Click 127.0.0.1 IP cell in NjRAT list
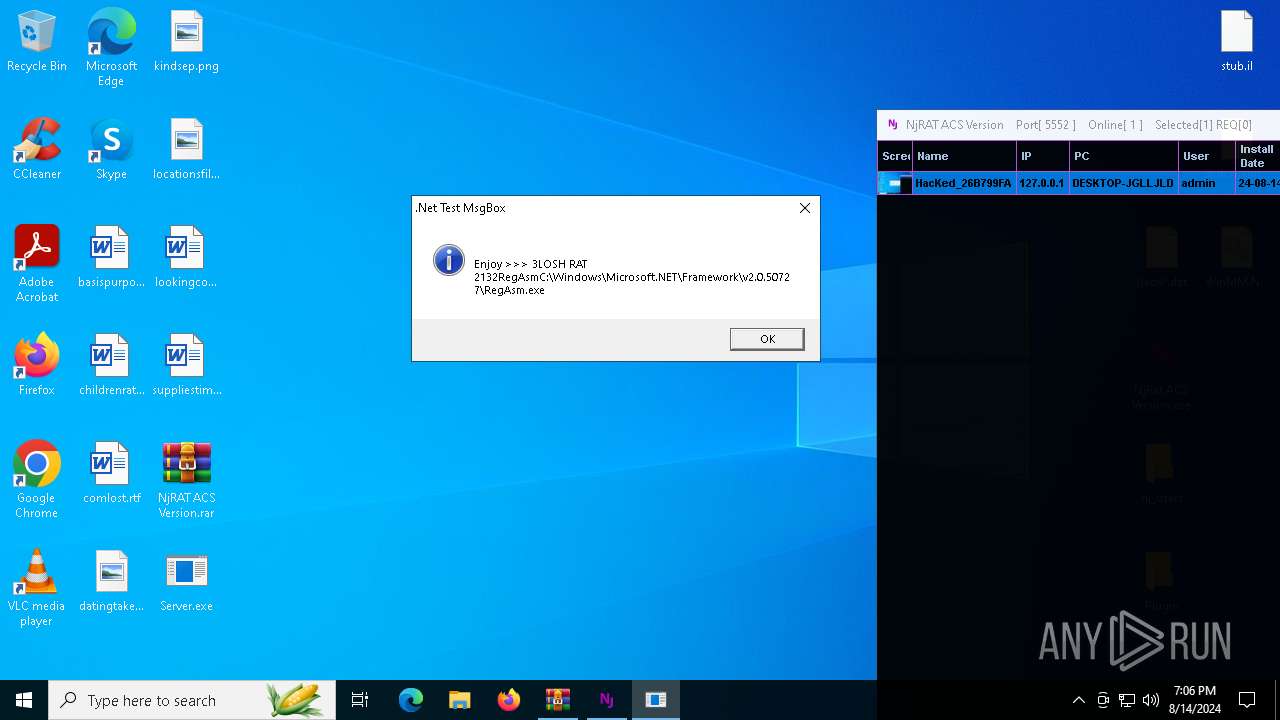This screenshot has height=720, width=1280. pyautogui.click(x=1042, y=184)
